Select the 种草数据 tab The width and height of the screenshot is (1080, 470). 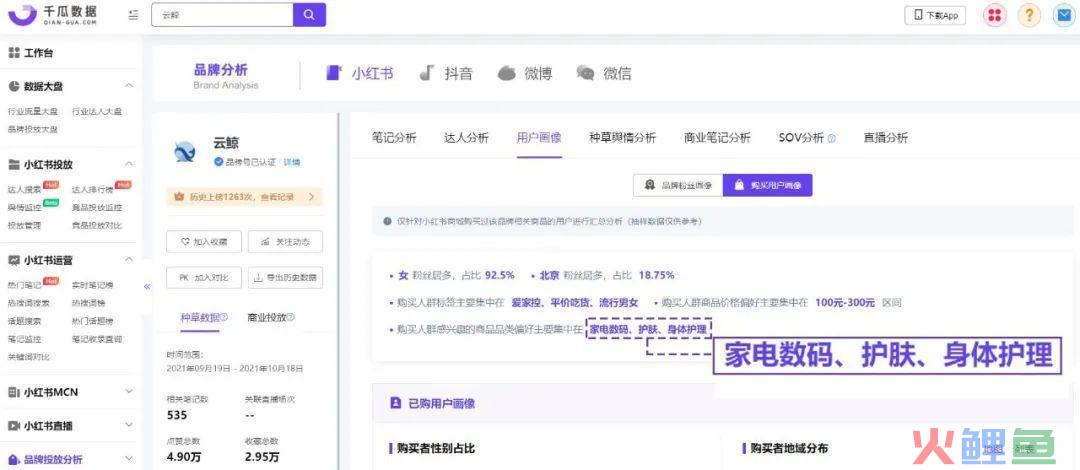click(x=200, y=318)
